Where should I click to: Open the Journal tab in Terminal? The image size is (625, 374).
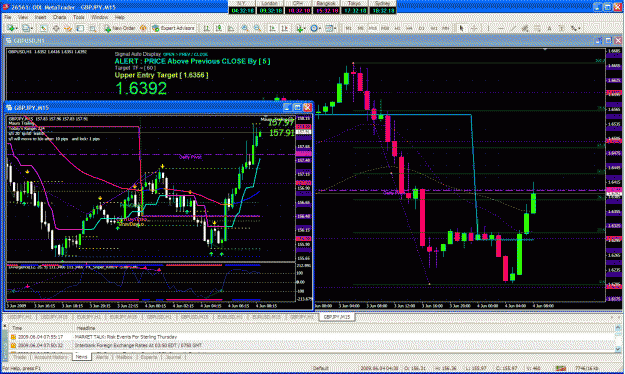[173, 357]
